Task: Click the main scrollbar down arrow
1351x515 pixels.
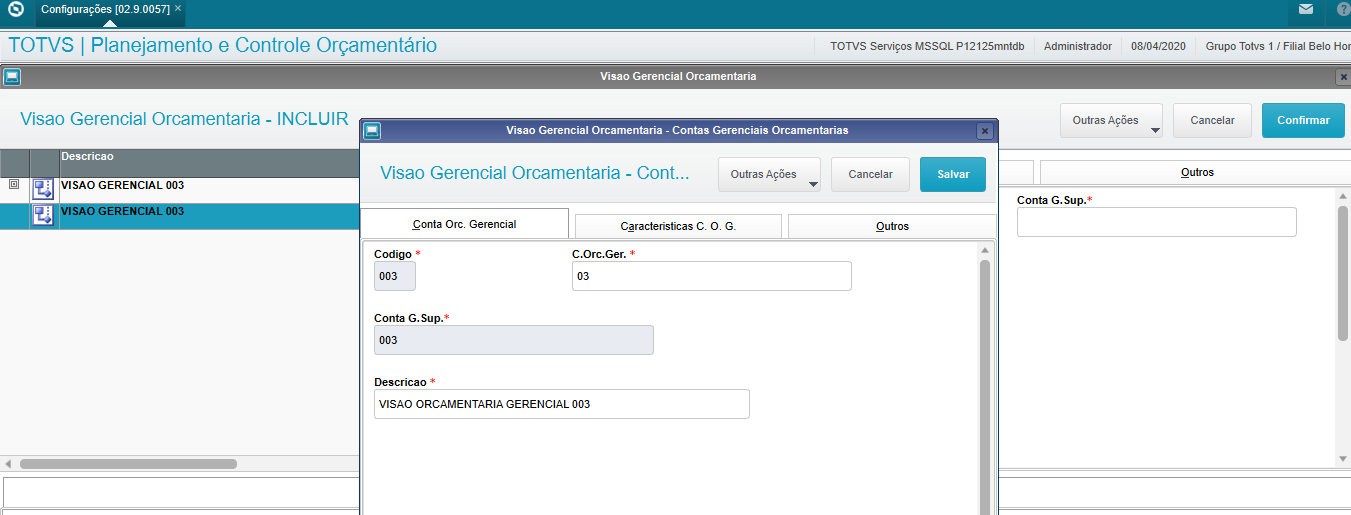Action: (x=1343, y=458)
